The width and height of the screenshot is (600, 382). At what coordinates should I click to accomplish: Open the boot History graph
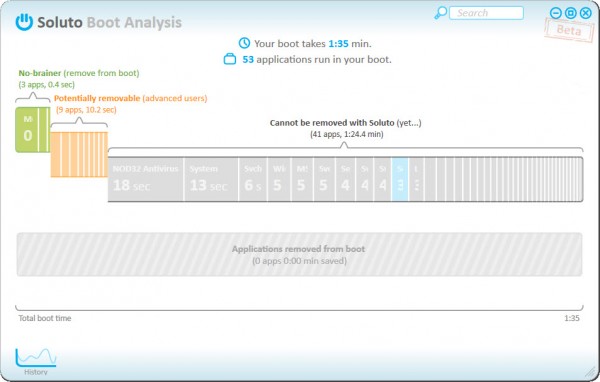coord(36,361)
